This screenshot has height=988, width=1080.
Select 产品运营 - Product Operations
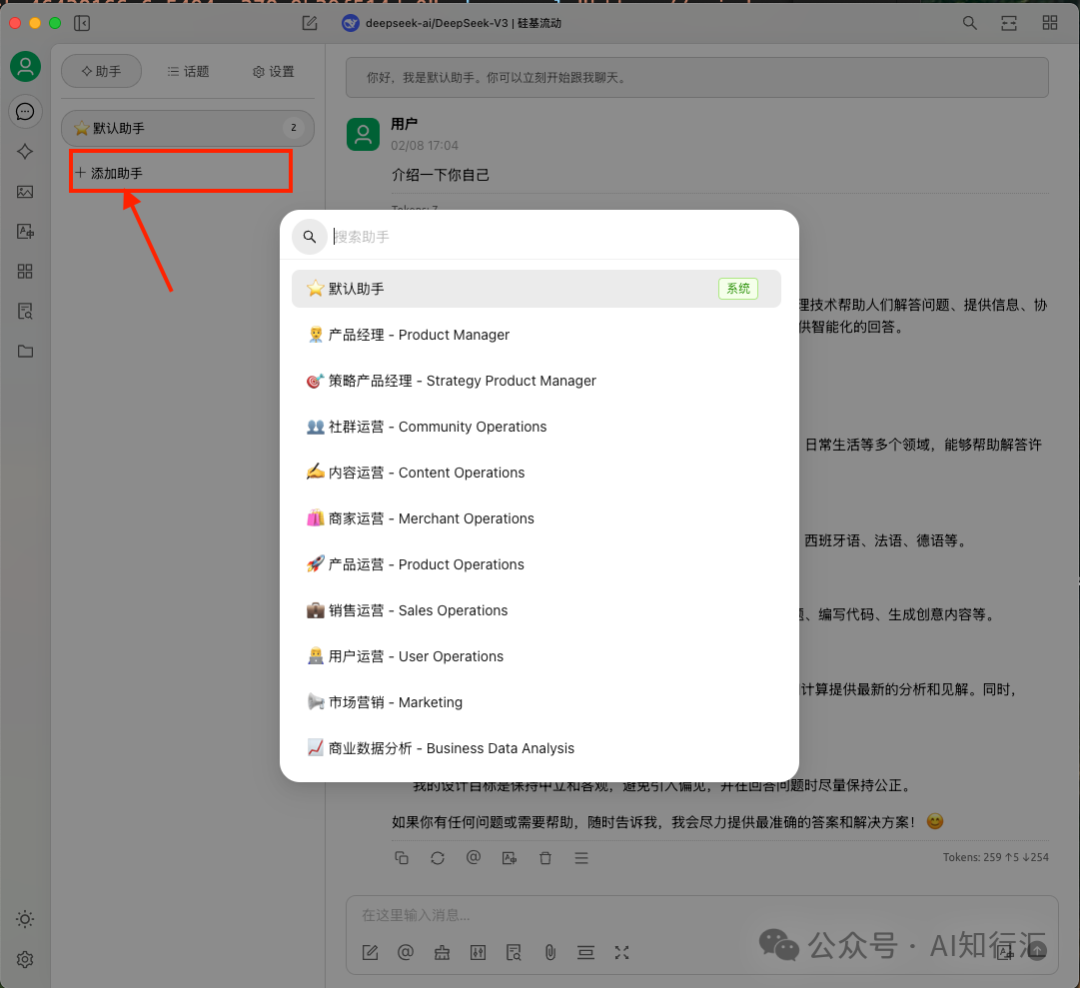[x=537, y=564]
